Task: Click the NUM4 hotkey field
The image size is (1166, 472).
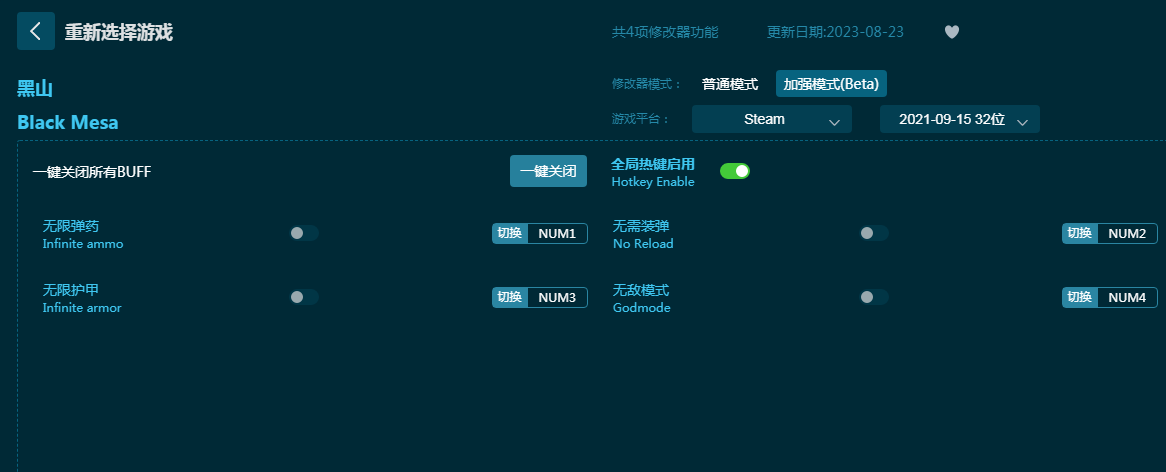Action: coord(1127,297)
